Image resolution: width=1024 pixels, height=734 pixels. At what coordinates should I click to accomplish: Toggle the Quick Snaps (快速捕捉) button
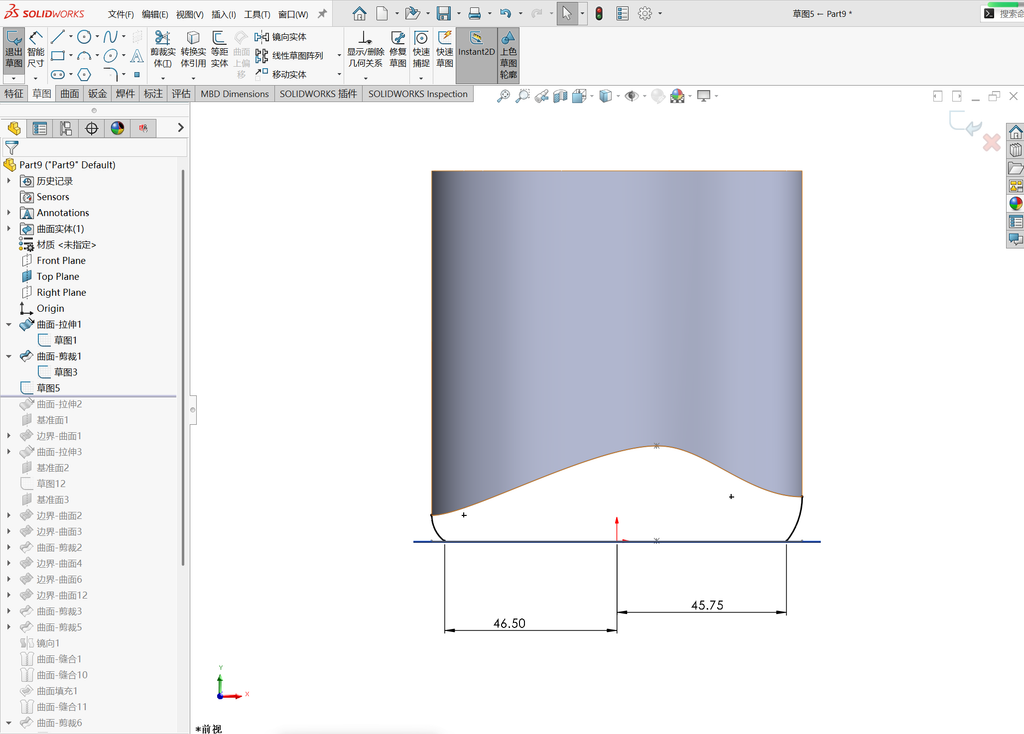click(x=421, y=50)
